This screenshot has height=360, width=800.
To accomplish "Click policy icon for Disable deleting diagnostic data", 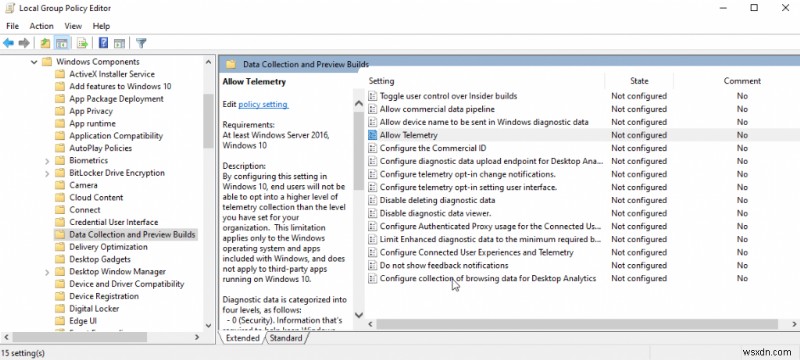I will tap(372, 200).
